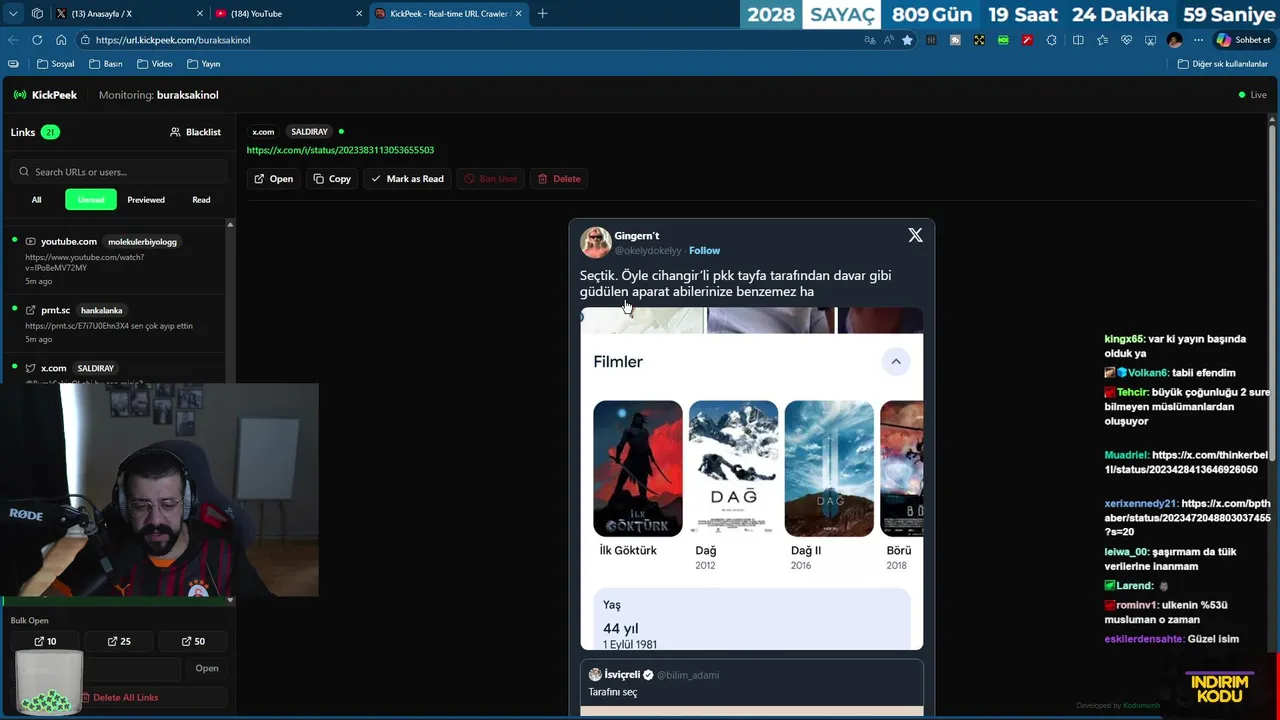Click the 21 links count badge
The width and height of the screenshot is (1280, 720).
click(49, 132)
